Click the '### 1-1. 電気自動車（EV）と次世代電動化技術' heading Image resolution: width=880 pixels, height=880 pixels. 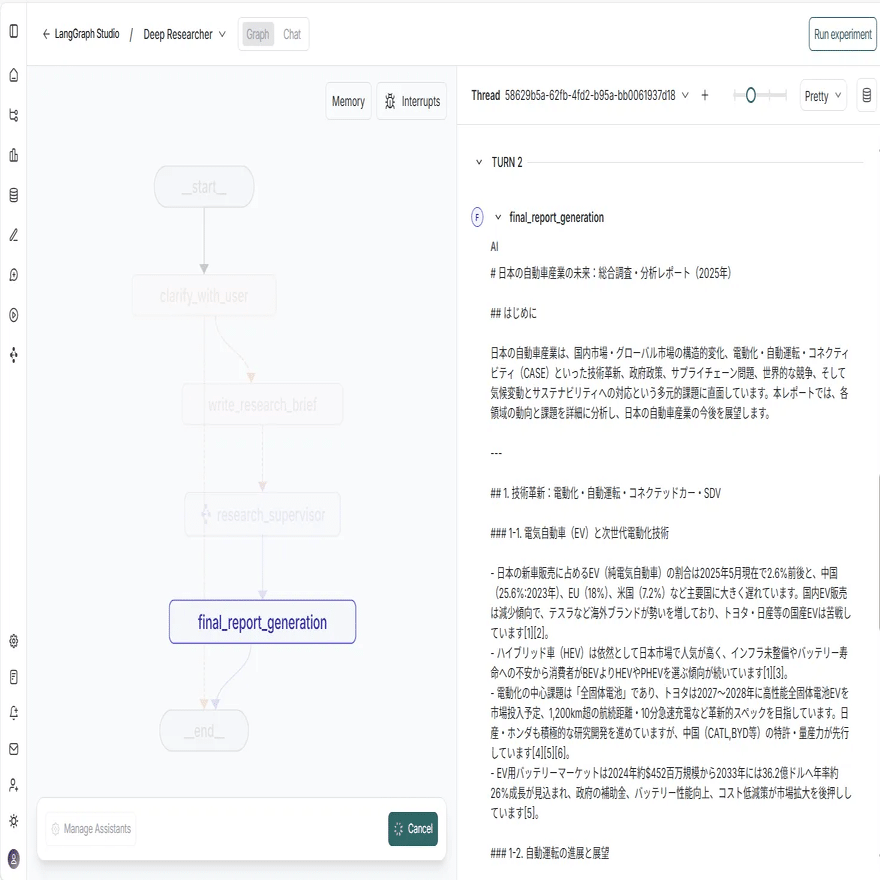pos(579,533)
